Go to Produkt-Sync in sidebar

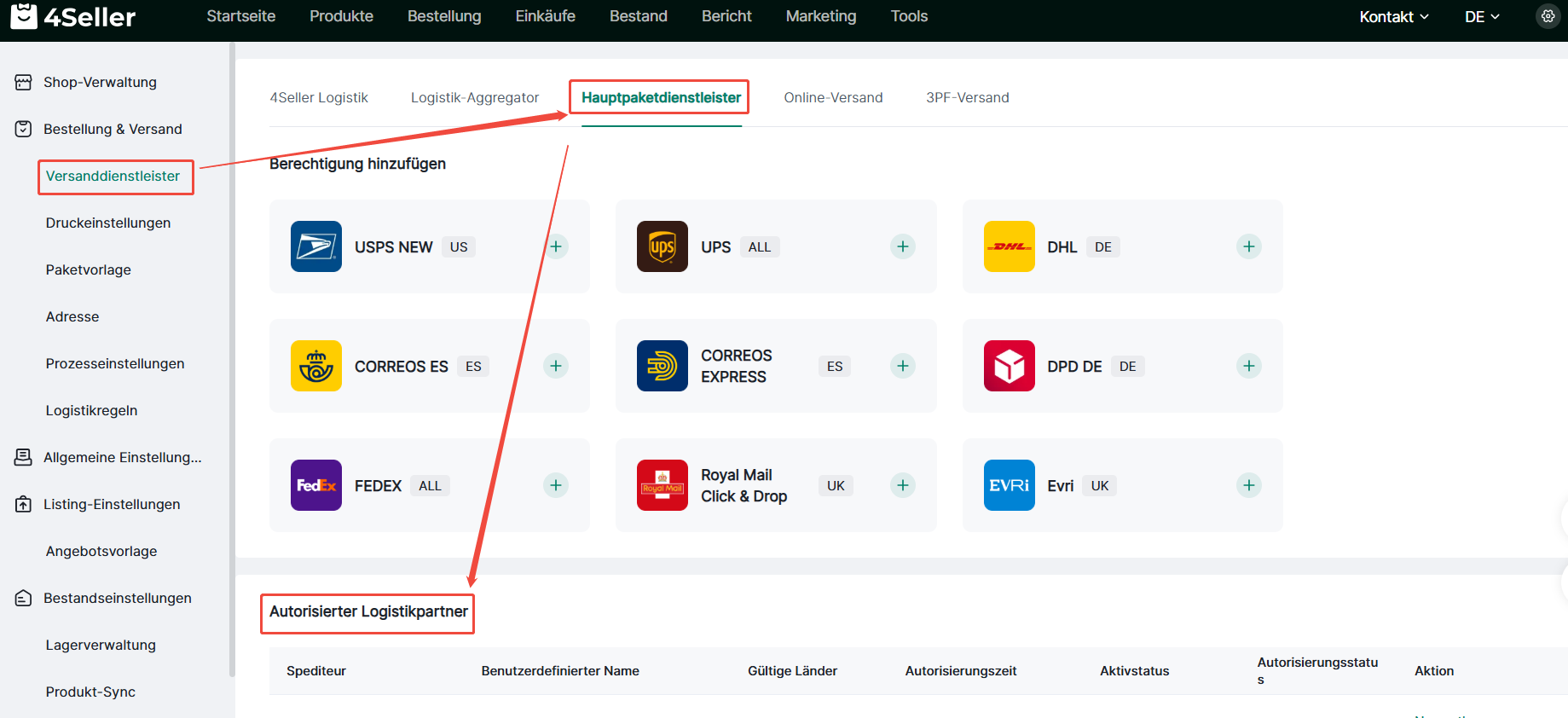click(x=90, y=692)
